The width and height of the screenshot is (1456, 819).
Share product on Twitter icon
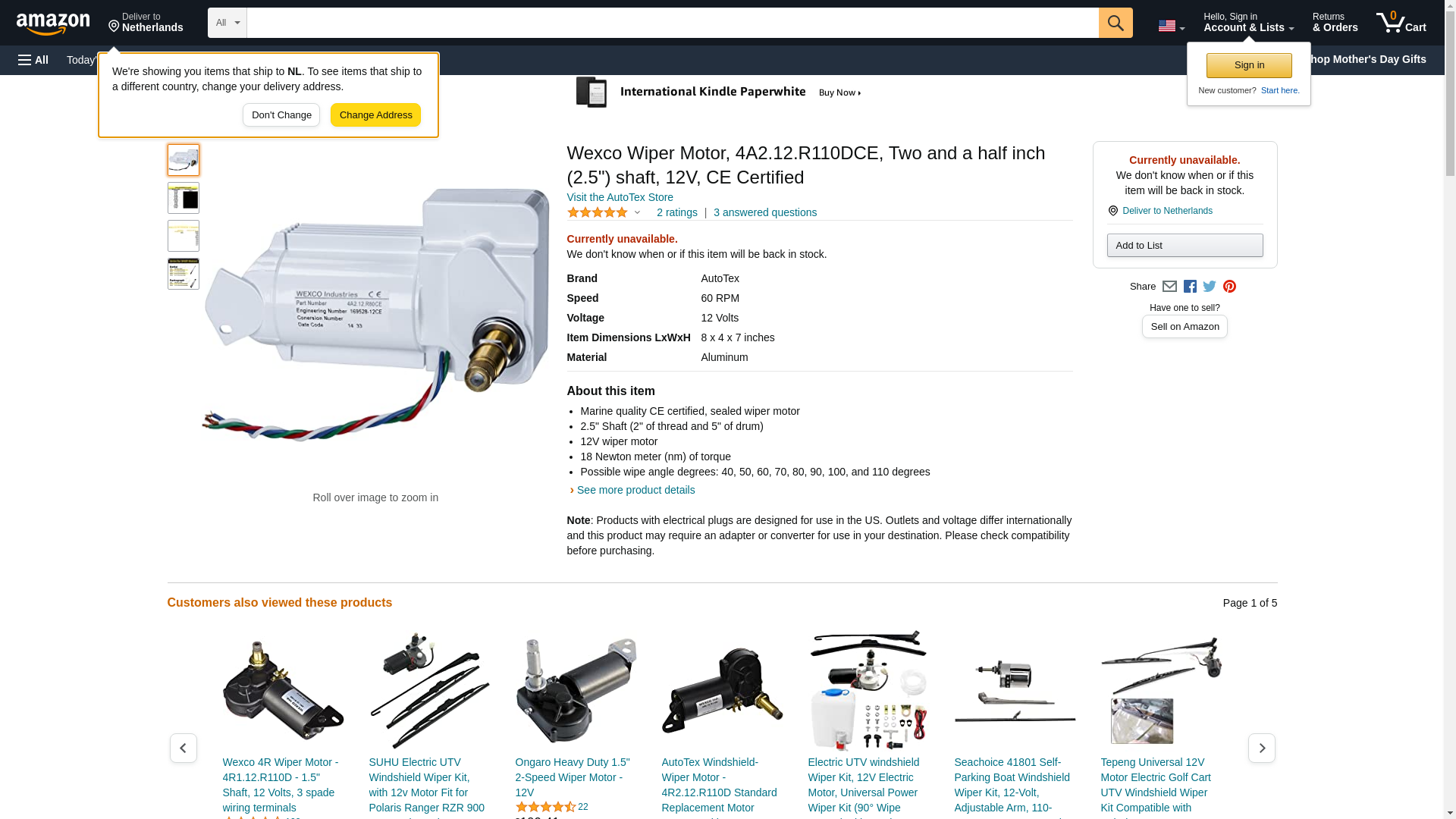pyautogui.click(x=1210, y=287)
